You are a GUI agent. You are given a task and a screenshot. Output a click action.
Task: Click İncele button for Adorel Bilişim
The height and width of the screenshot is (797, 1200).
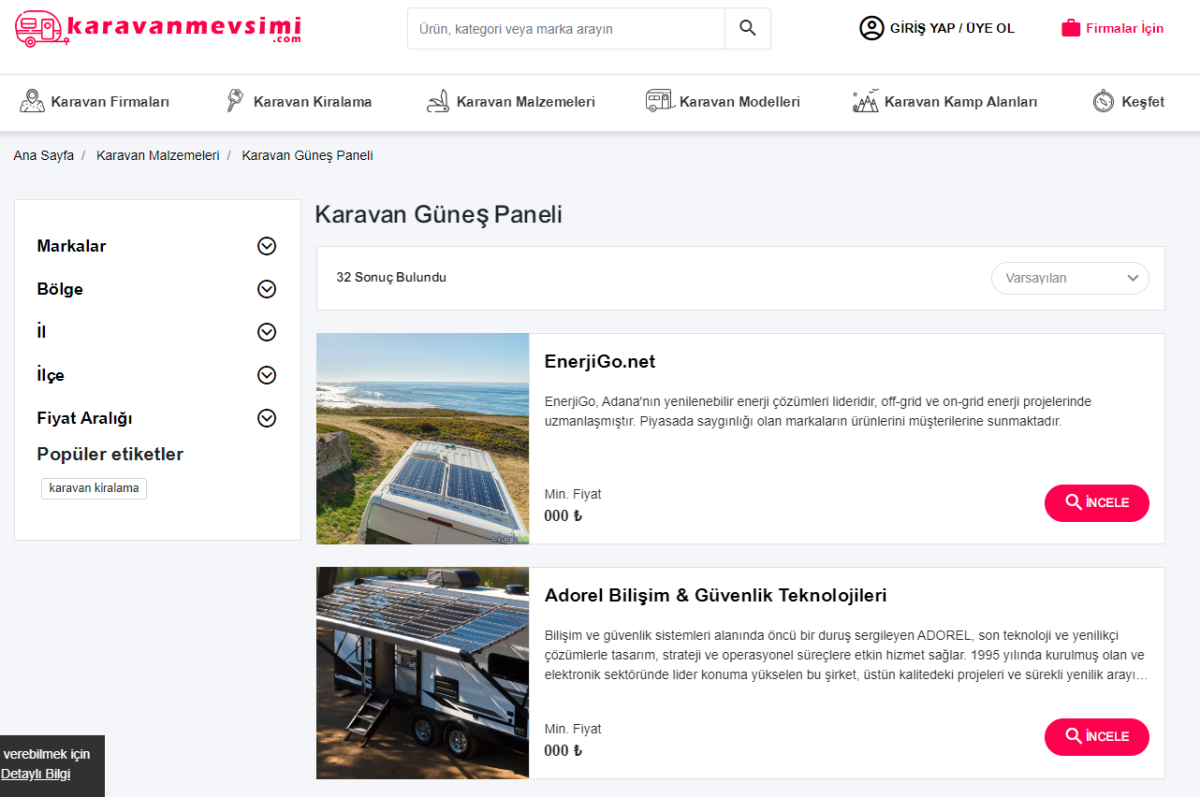click(x=1096, y=737)
